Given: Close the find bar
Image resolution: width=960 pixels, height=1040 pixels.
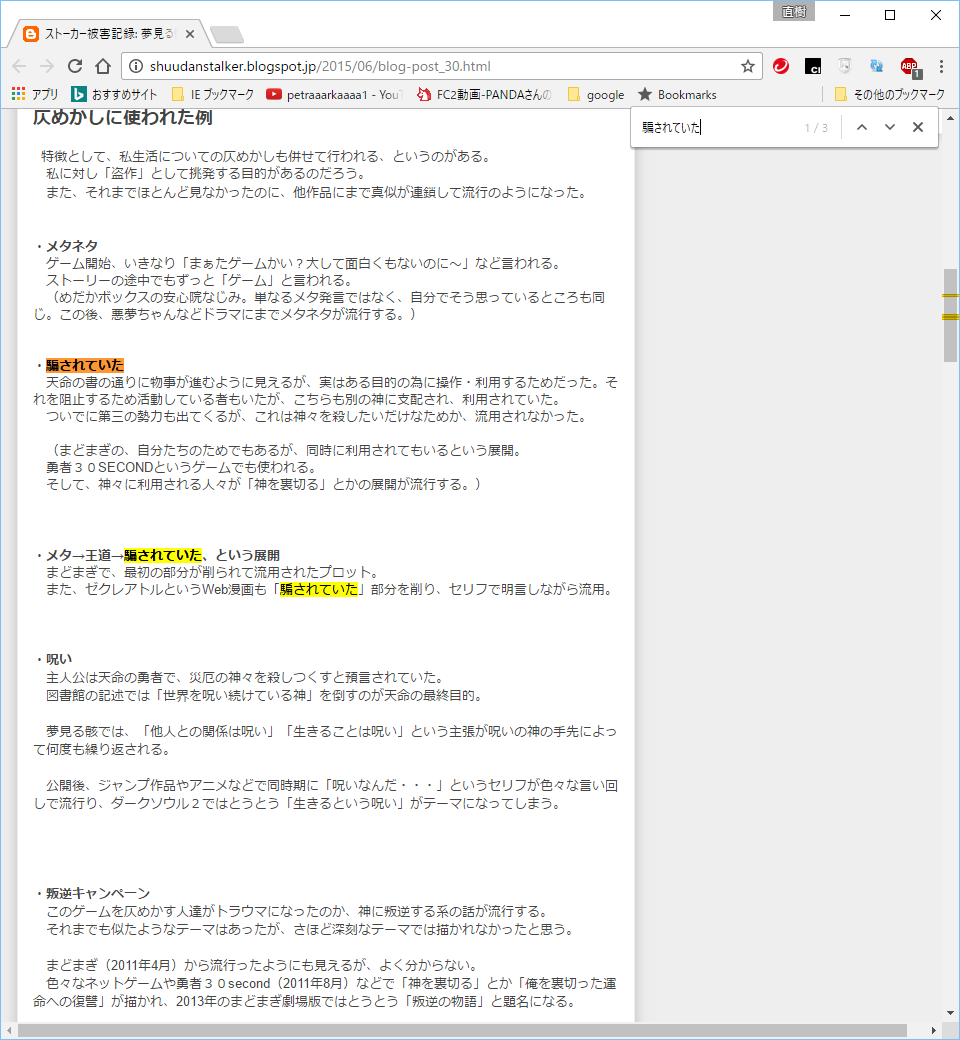Looking at the screenshot, I should point(918,127).
